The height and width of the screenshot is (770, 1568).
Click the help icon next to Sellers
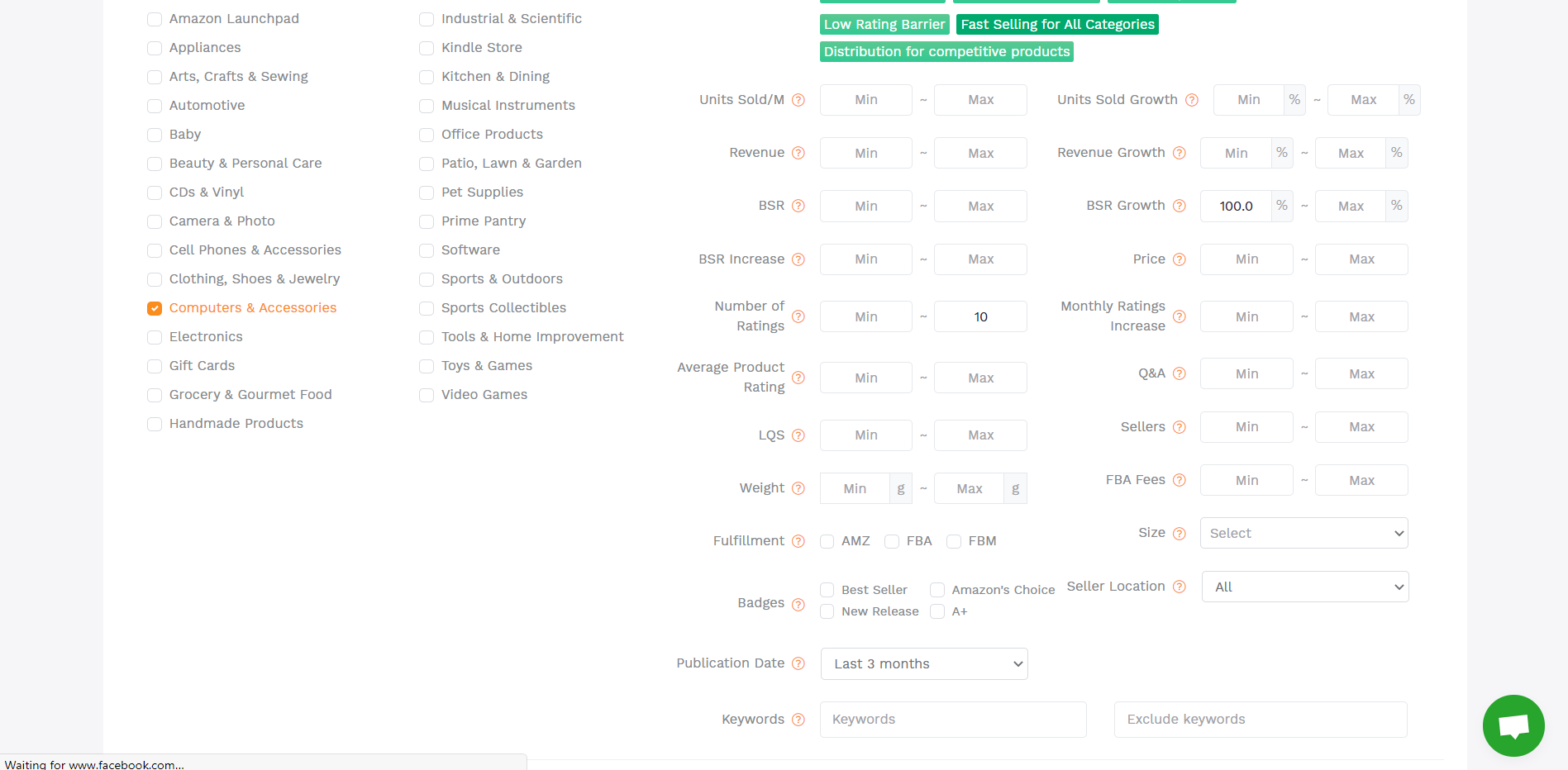[x=1180, y=427]
